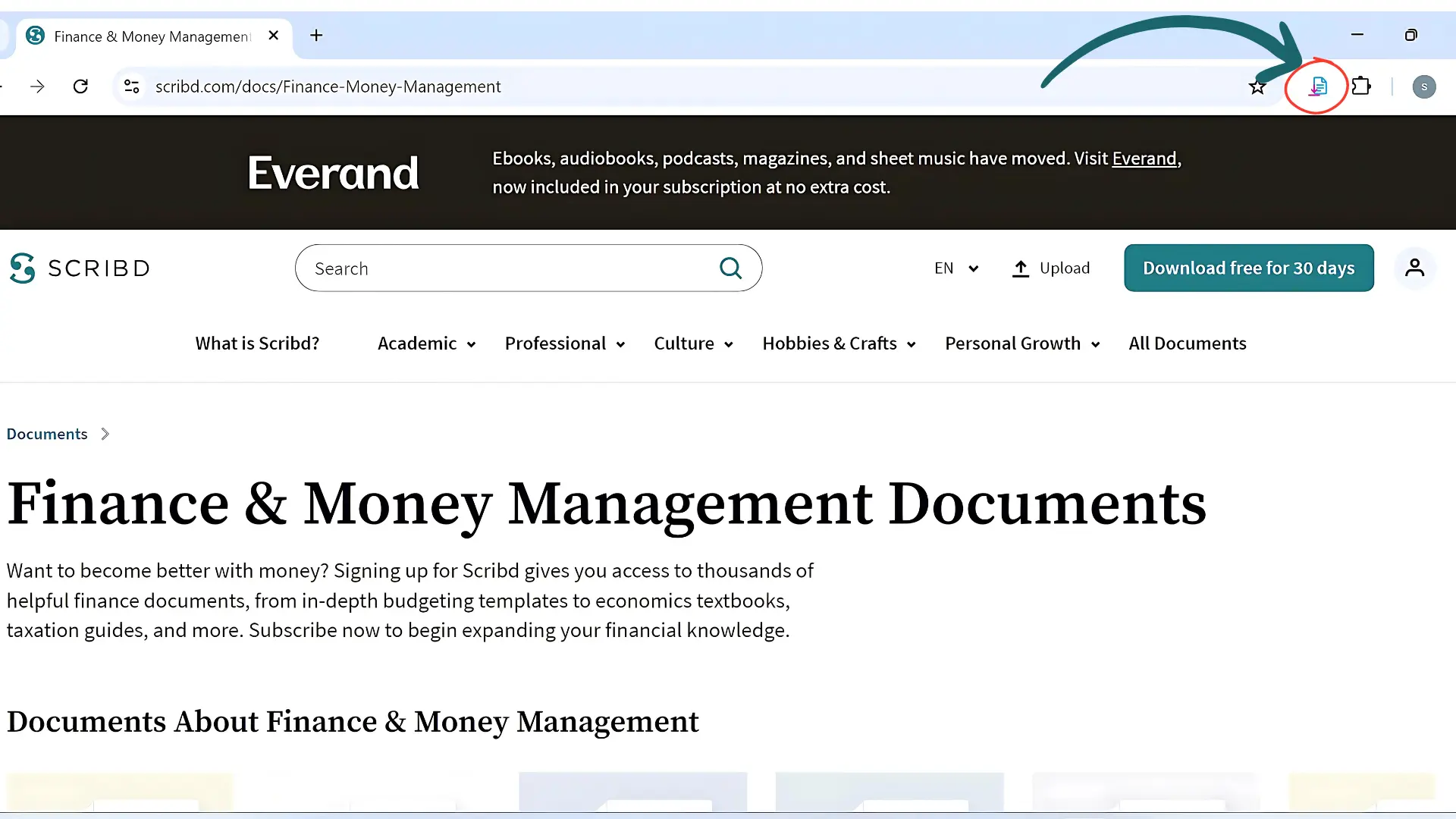Click the browser back navigation arrow icon
1456x819 pixels.
tap(3, 87)
